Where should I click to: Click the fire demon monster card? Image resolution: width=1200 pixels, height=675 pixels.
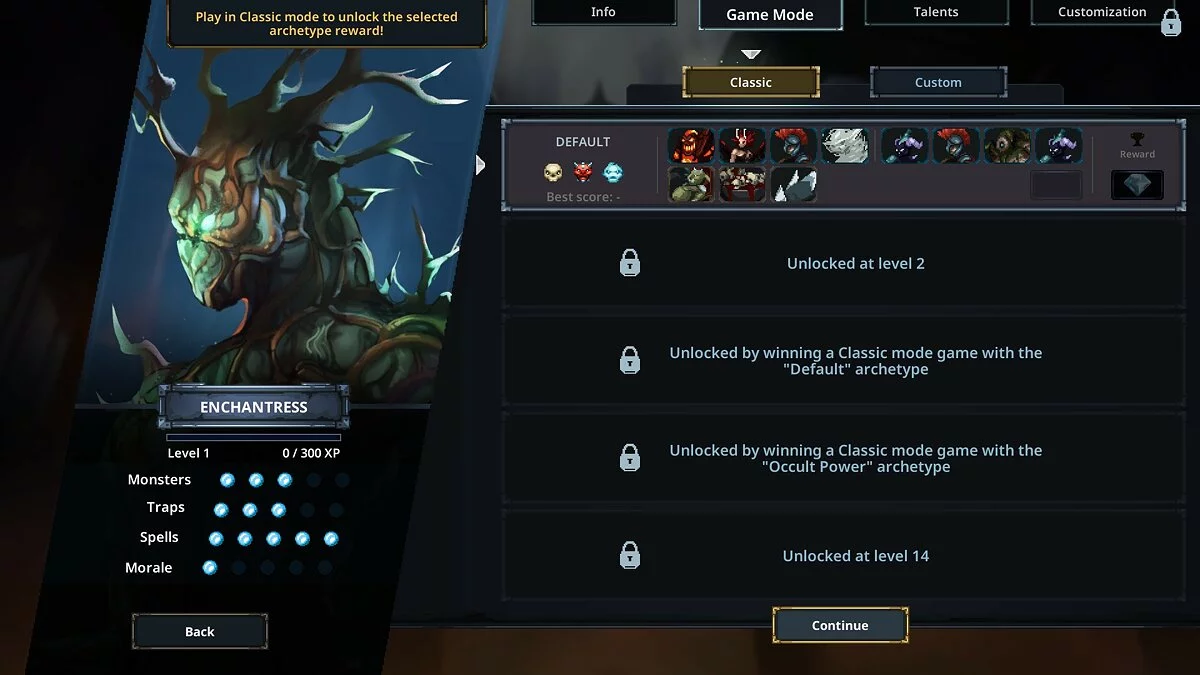[x=692, y=146]
